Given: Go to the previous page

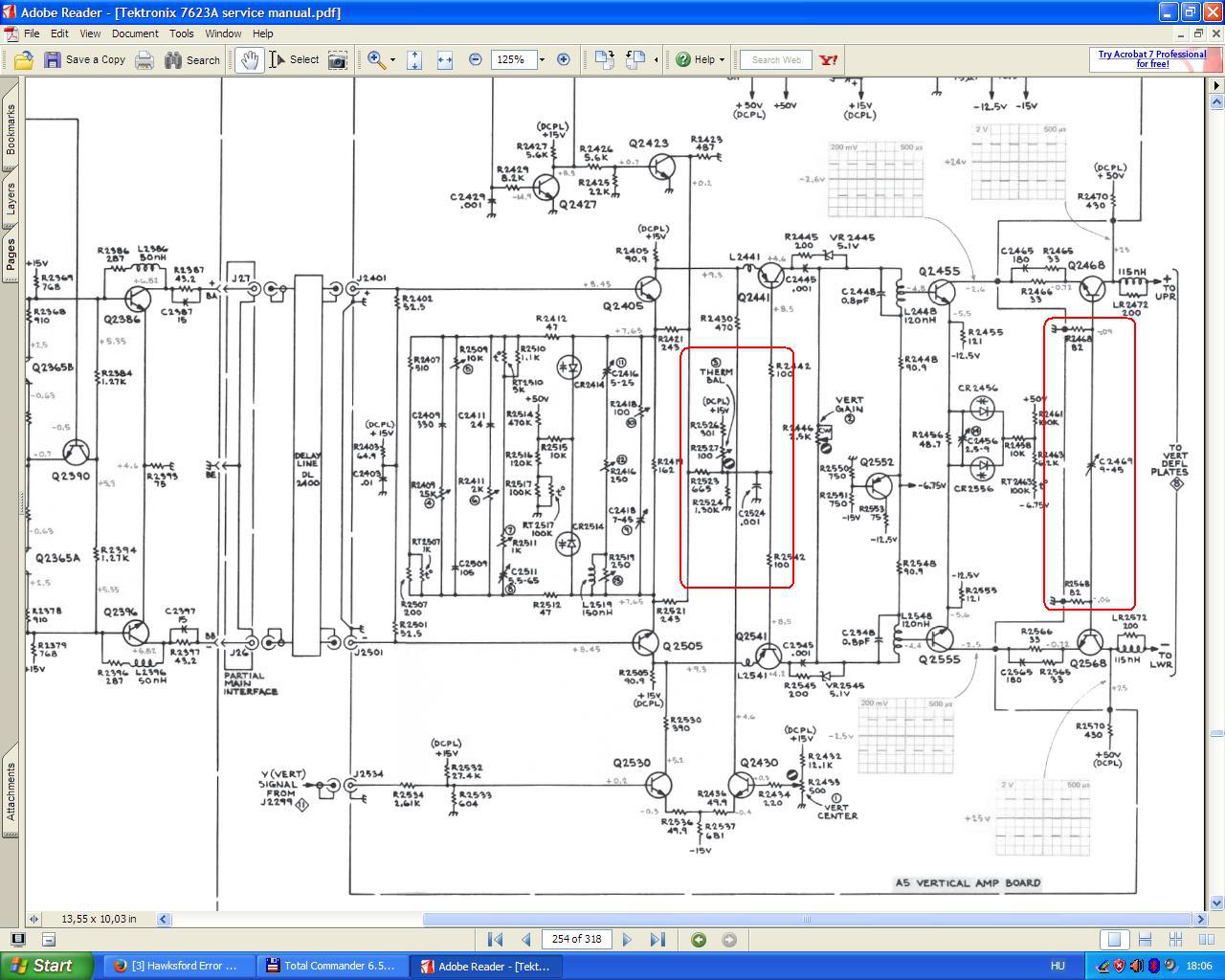Looking at the screenshot, I should point(525,940).
